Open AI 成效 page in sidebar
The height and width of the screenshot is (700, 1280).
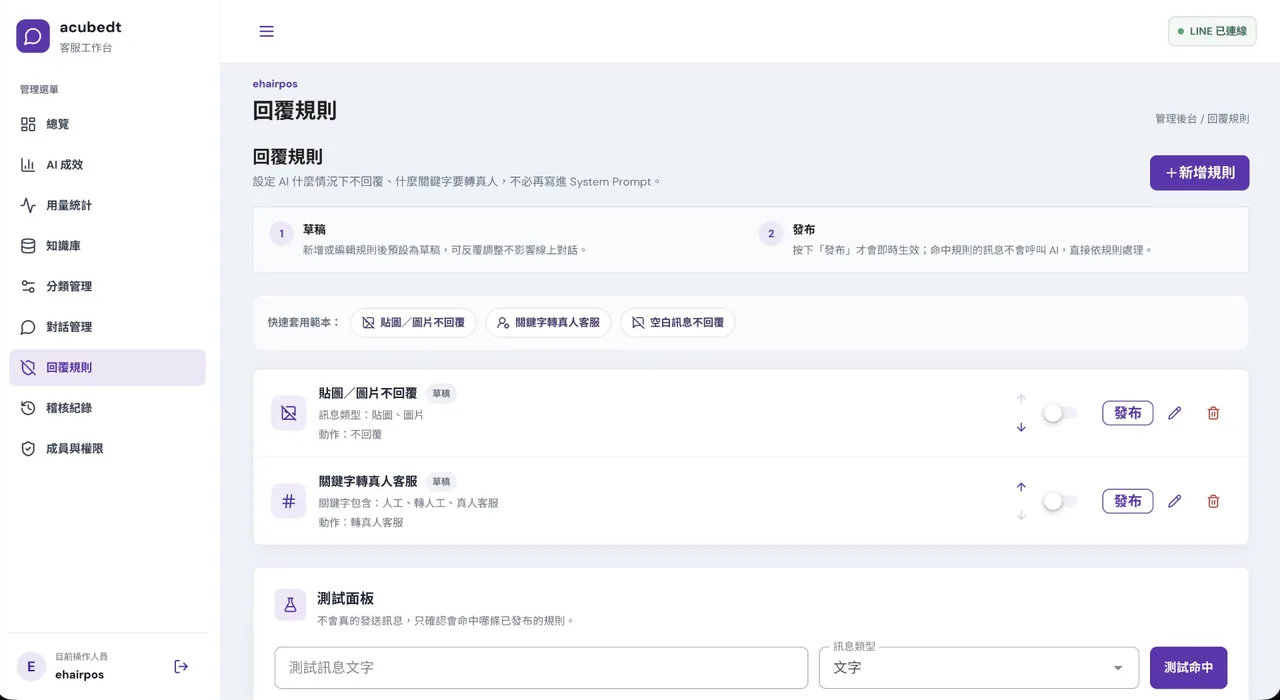click(x=107, y=165)
